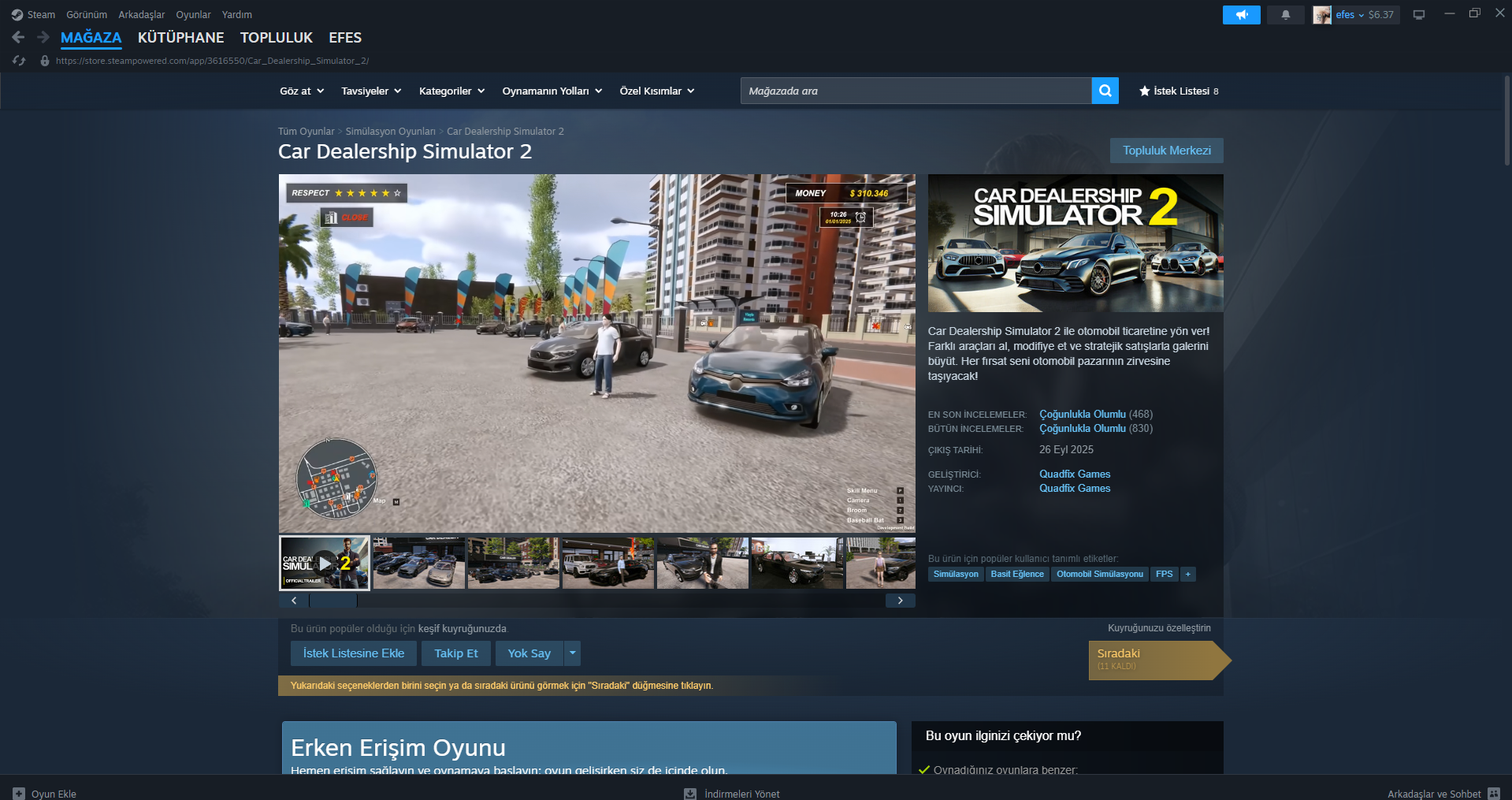
Task: Reload the store page
Action: click(19, 61)
